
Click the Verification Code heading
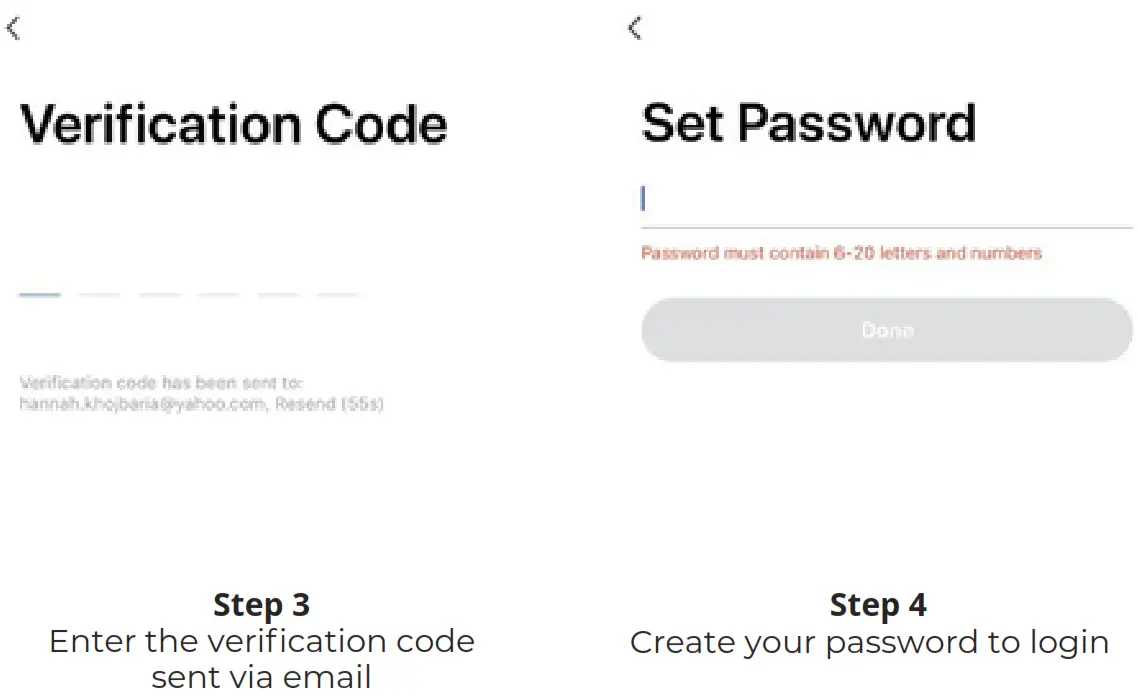coord(234,125)
